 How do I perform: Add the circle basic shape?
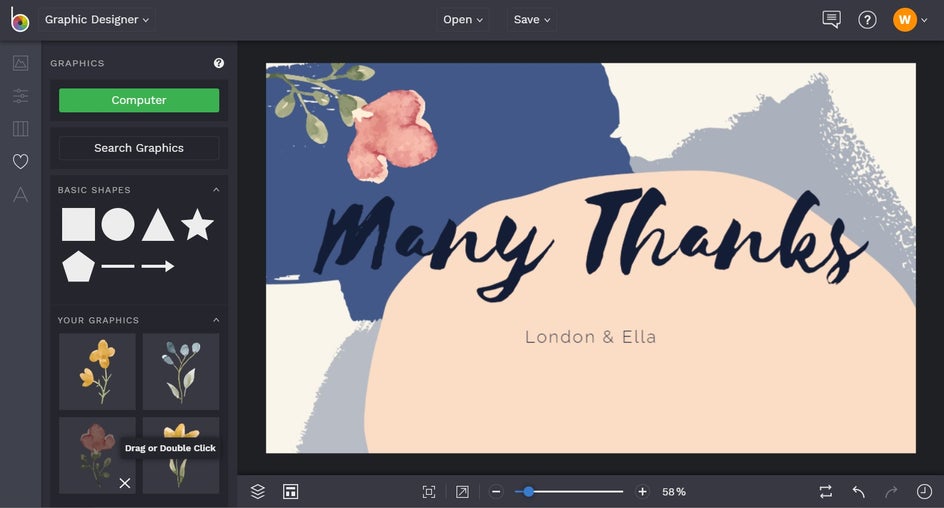118,225
